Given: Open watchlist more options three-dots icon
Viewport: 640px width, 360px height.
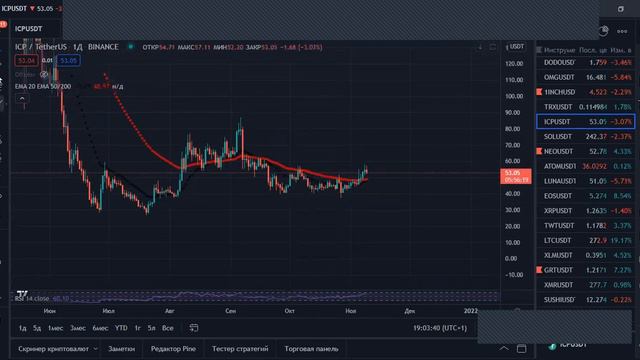Looking at the screenshot, I should click(622, 31).
